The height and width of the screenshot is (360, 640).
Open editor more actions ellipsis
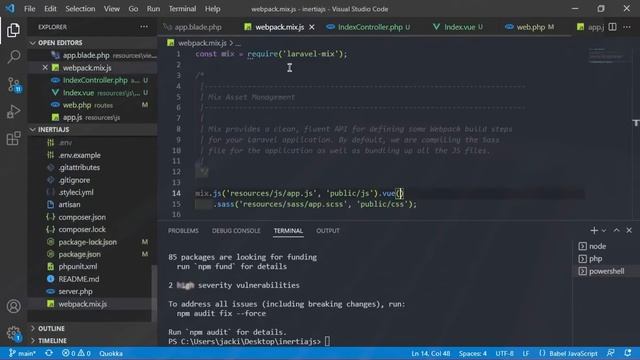point(627,27)
